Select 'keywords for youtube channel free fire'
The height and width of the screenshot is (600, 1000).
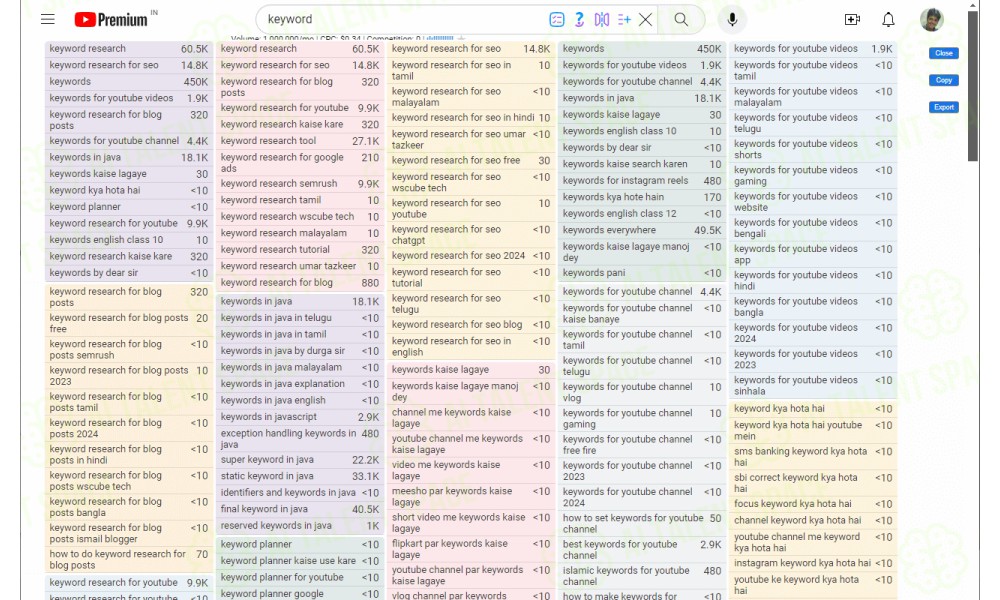[642, 444]
